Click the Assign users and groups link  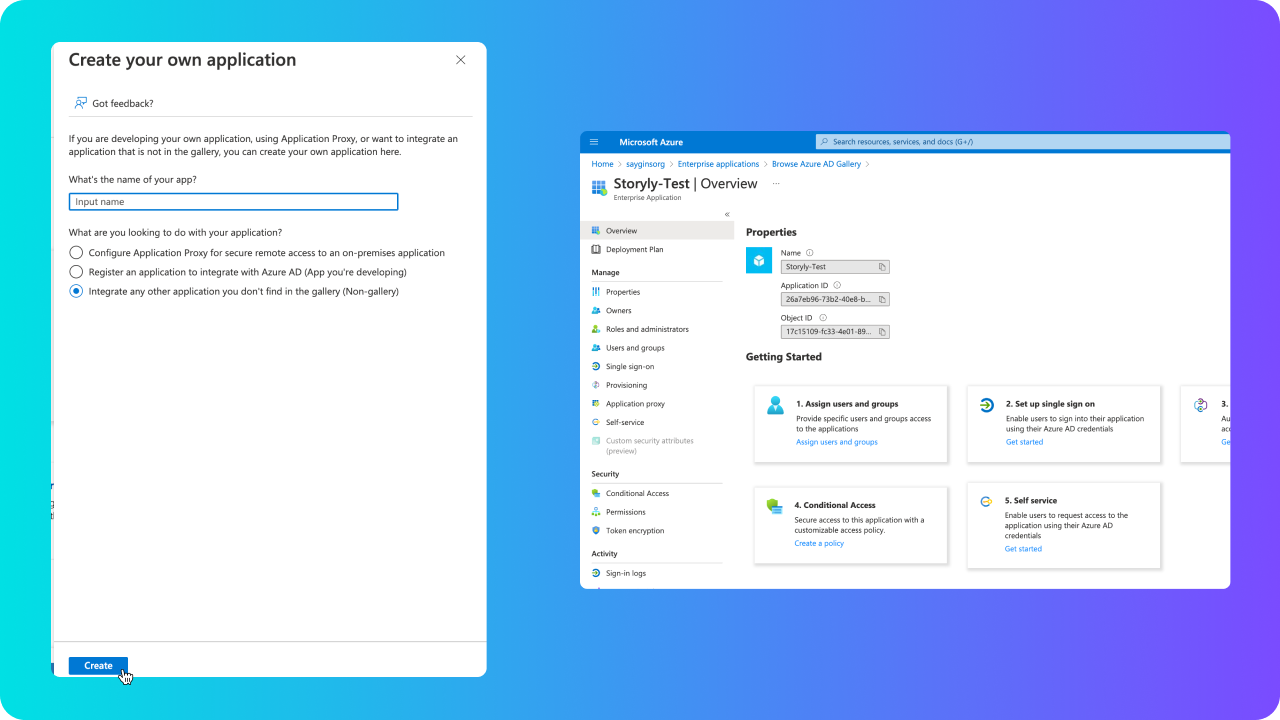click(x=837, y=442)
